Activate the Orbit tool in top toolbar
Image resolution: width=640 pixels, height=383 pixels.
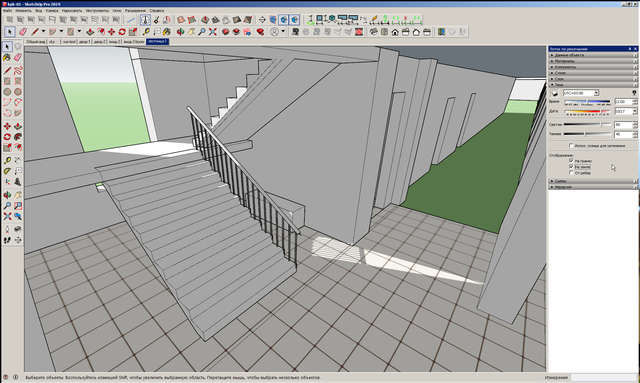[x=180, y=32]
